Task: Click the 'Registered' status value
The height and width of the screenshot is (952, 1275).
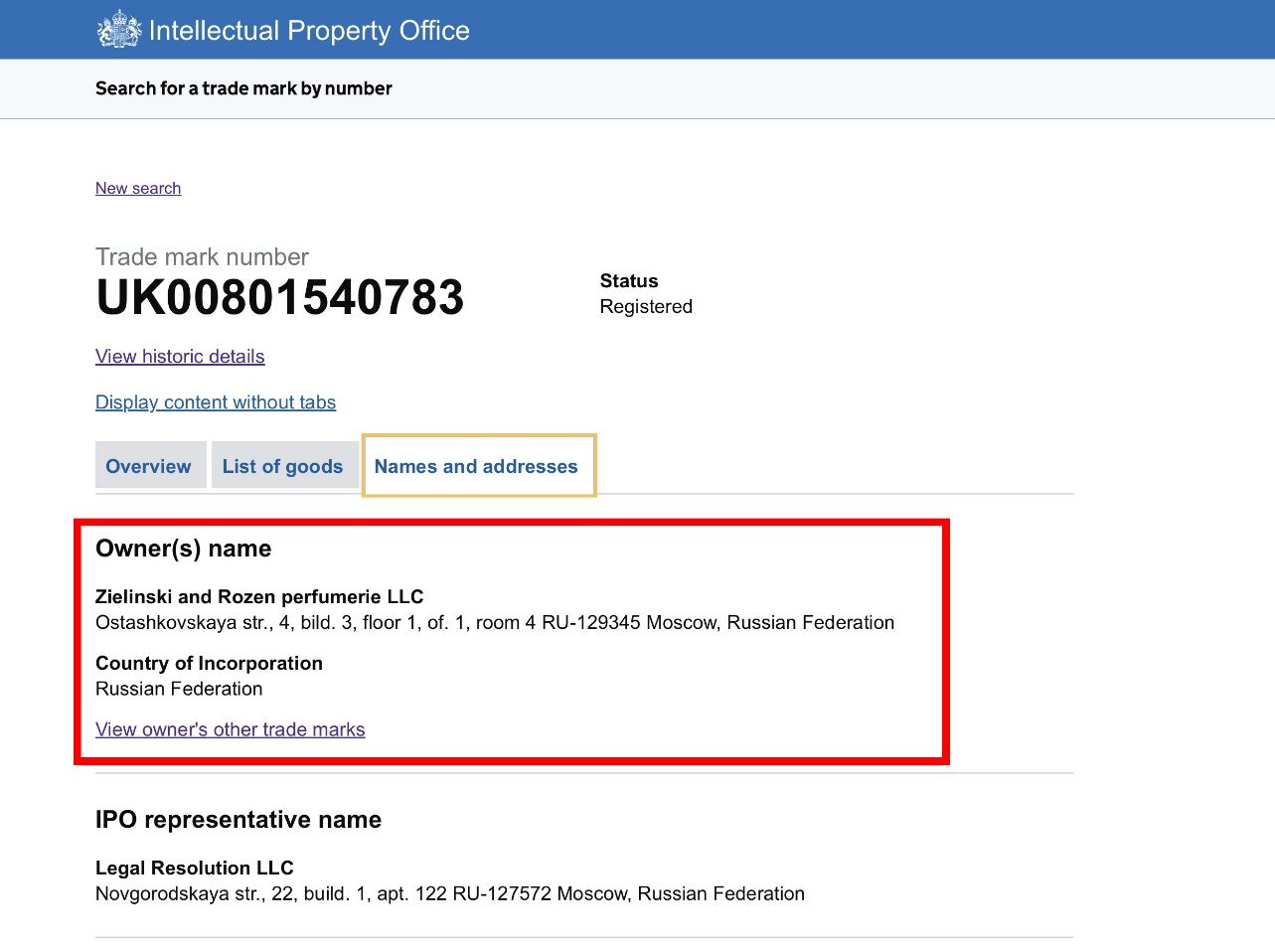Action: point(646,307)
